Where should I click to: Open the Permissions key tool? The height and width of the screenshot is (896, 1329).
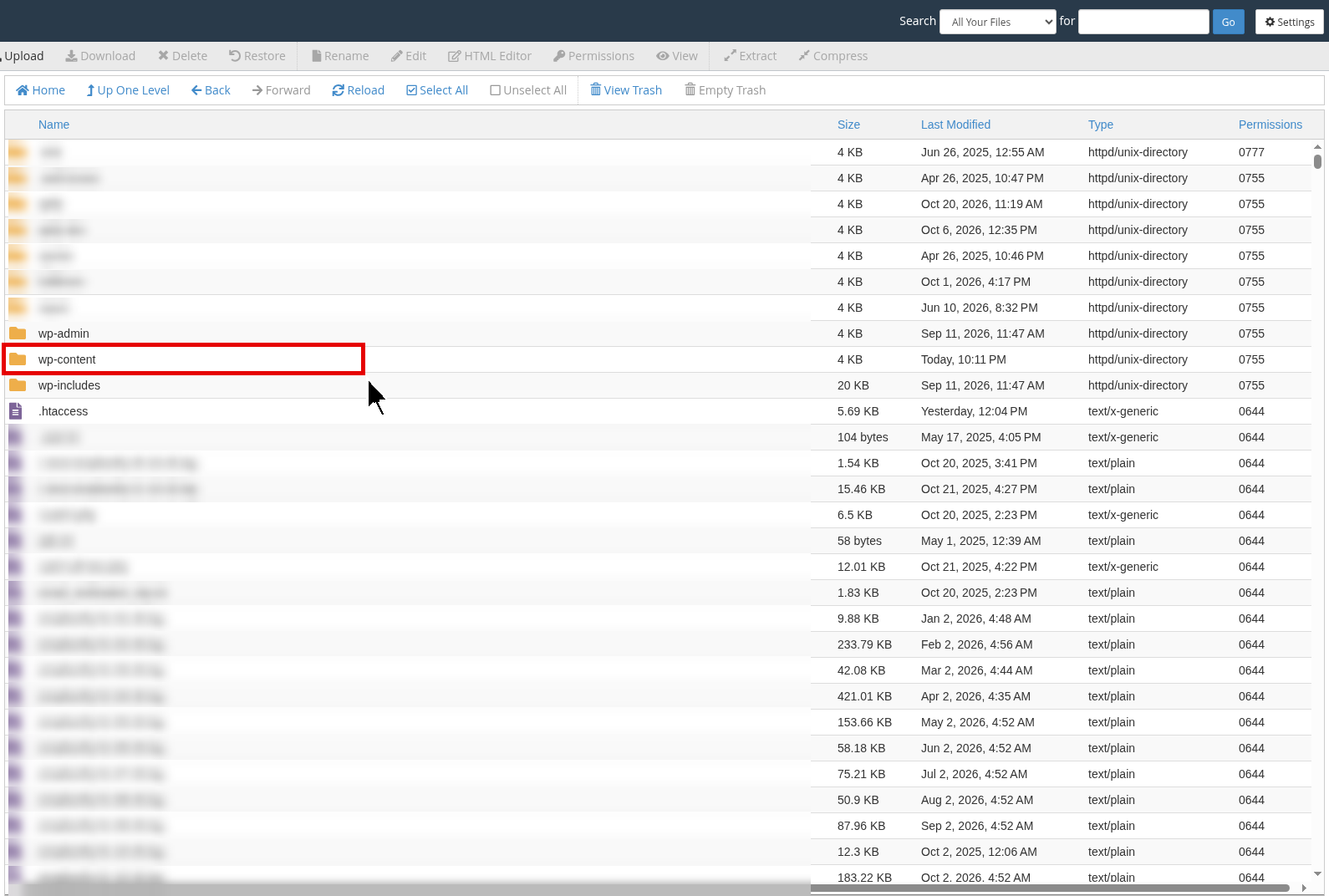click(594, 56)
